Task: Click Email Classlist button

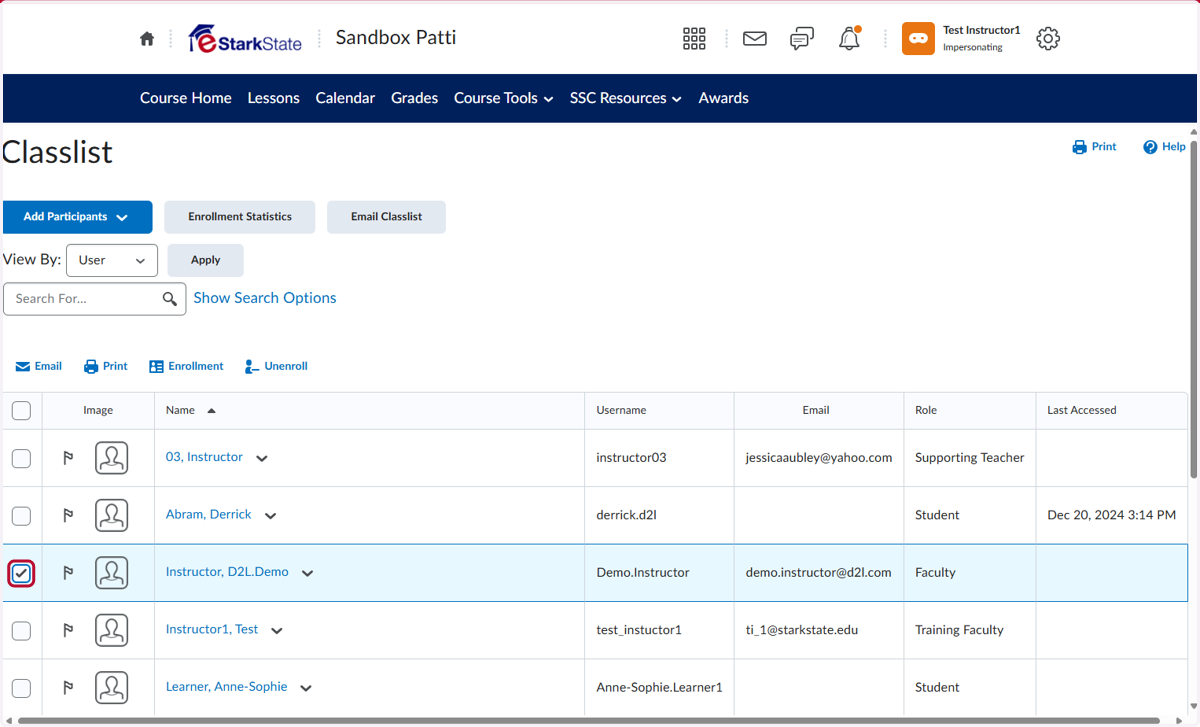Action: [x=386, y=217]
